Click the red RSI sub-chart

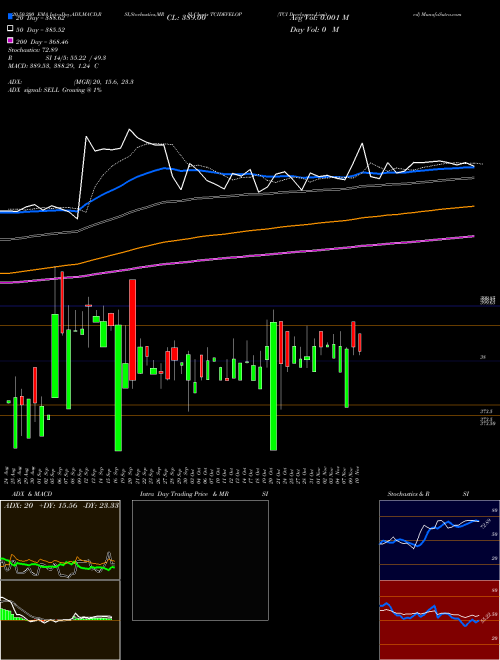[439, 620]
